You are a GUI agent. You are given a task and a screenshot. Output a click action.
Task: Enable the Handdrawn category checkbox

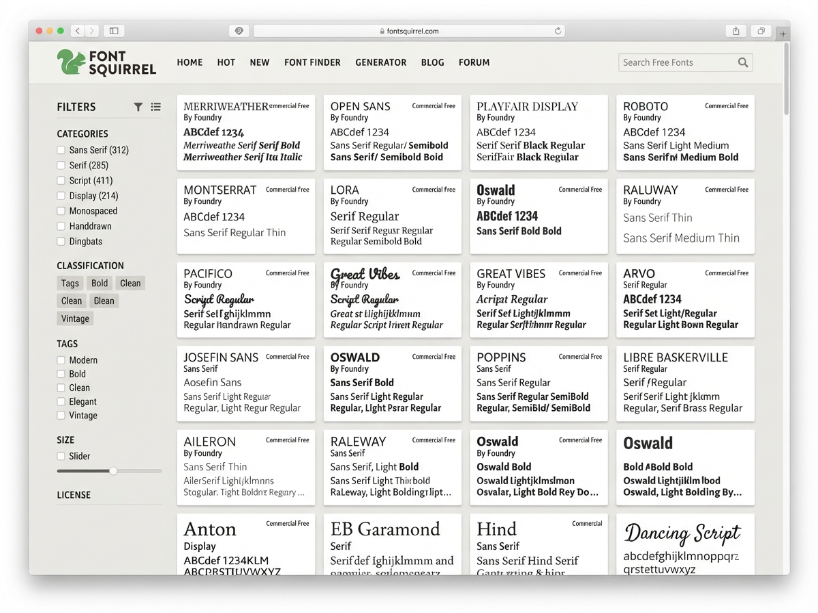pos(61,226)
